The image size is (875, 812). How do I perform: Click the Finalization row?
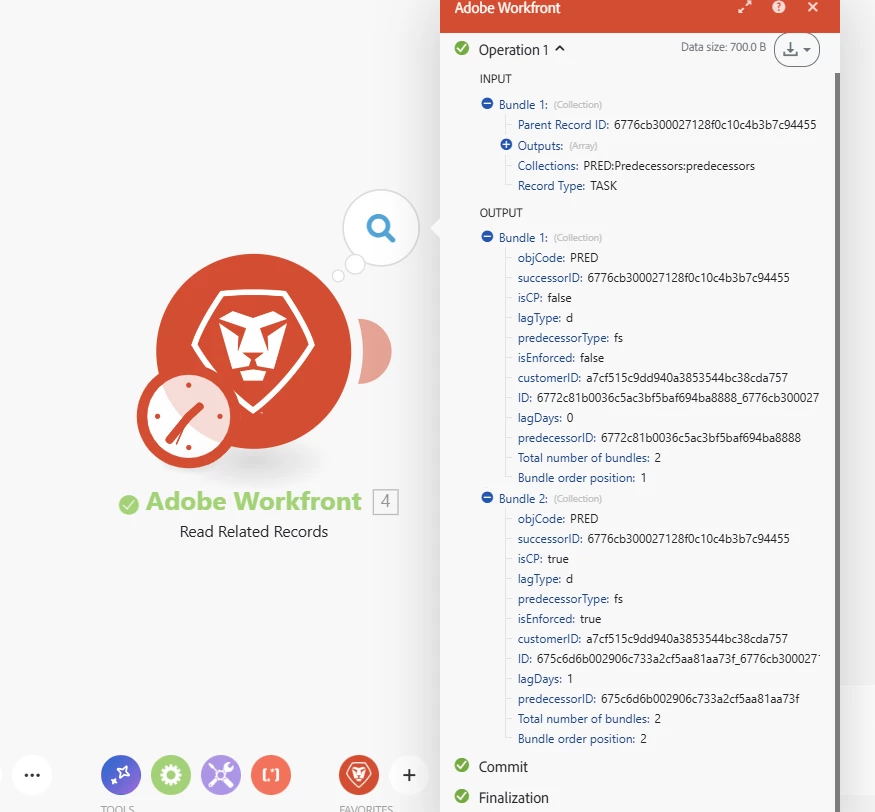(513, 797)
